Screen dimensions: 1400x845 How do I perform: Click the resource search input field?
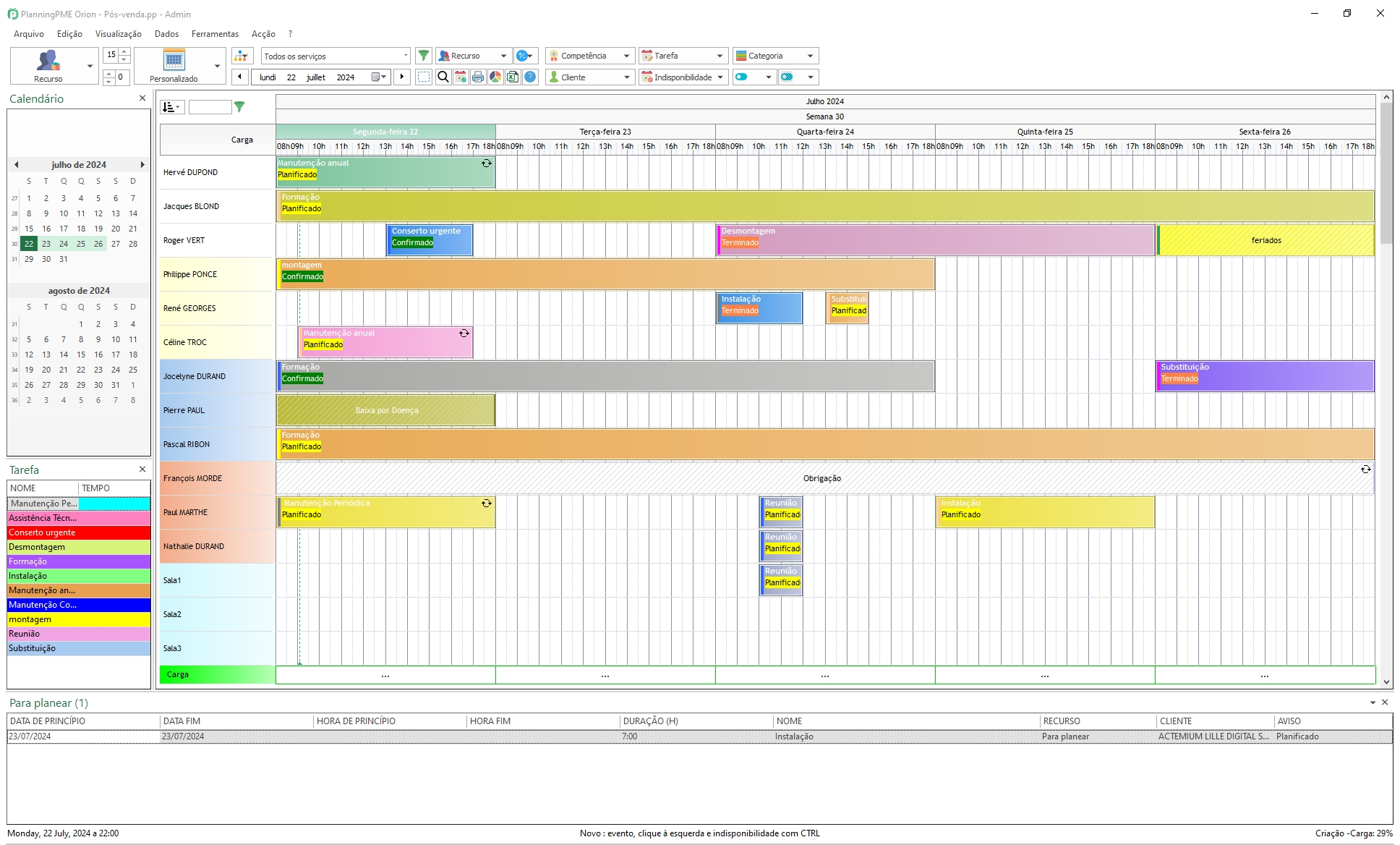(210, 107)
